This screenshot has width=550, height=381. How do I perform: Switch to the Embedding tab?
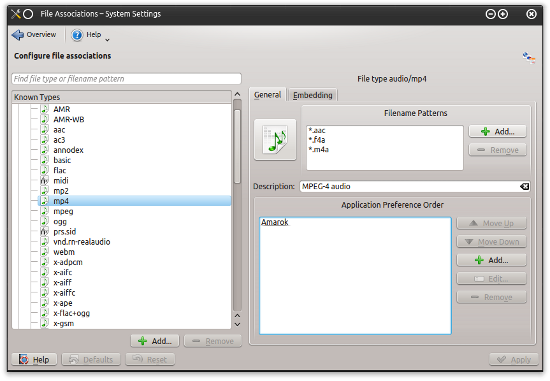coord(313,95)
